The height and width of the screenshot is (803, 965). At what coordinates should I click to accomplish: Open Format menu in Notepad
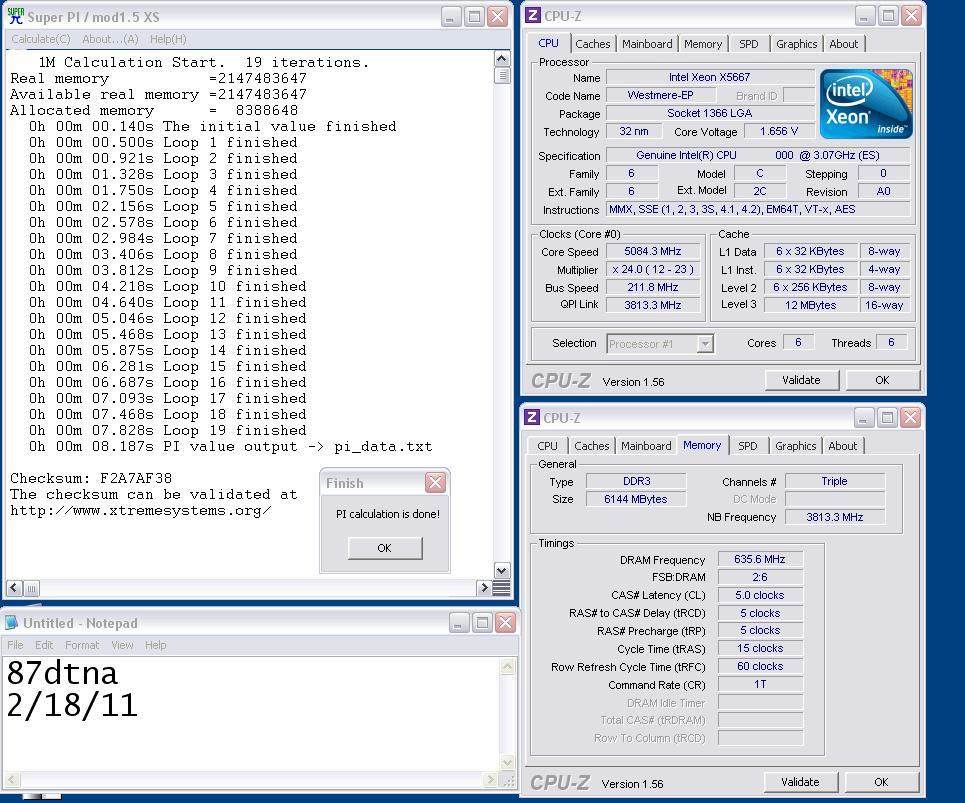click(x=82, y=645)
